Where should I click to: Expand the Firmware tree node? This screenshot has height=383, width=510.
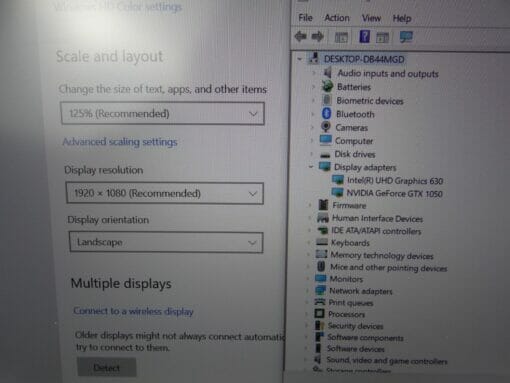pyautogui.click(x=310, y=205)
